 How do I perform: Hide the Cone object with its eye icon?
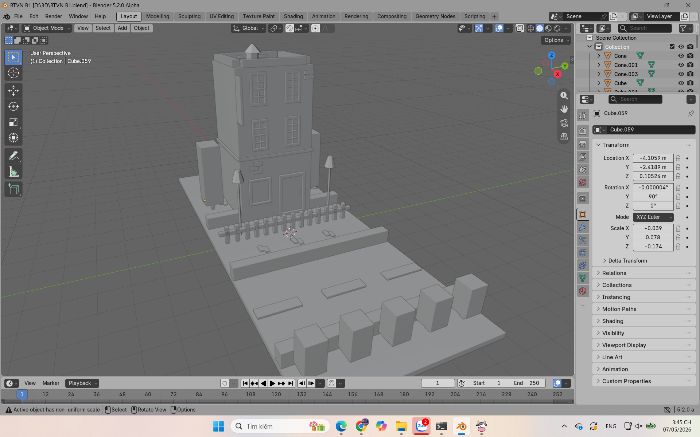click(x=681, y=56)
